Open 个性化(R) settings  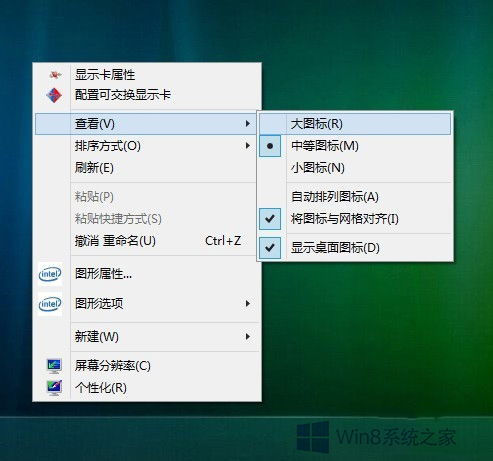point(147,388)
